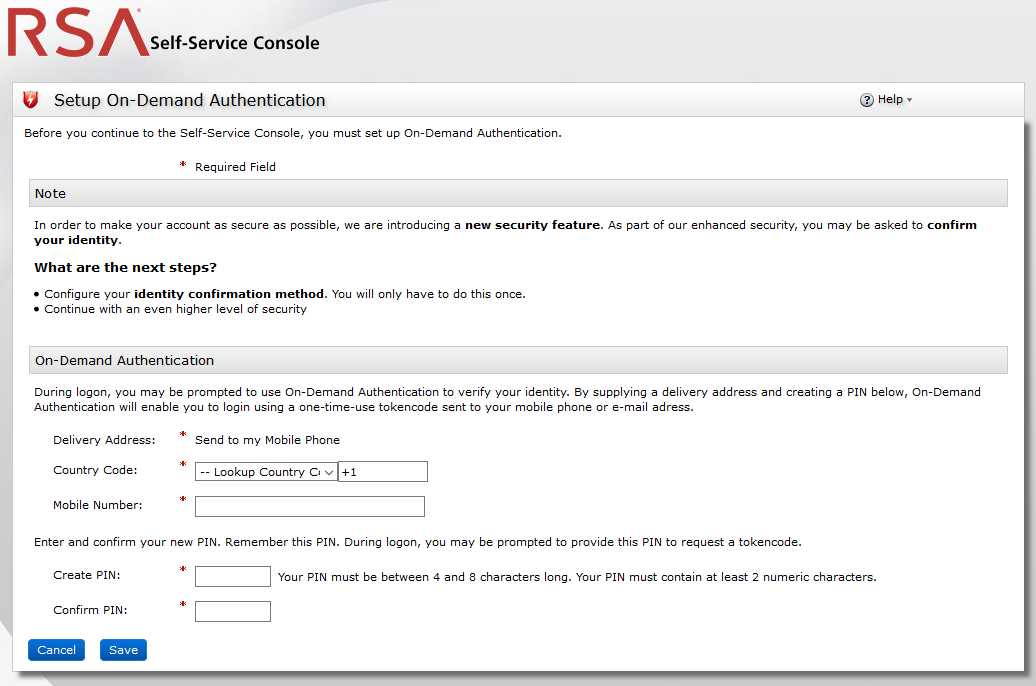Image resolution: width=1036 pixels, height=686 pixels.
Task: Click the Create PIN label
Action: 87,575
